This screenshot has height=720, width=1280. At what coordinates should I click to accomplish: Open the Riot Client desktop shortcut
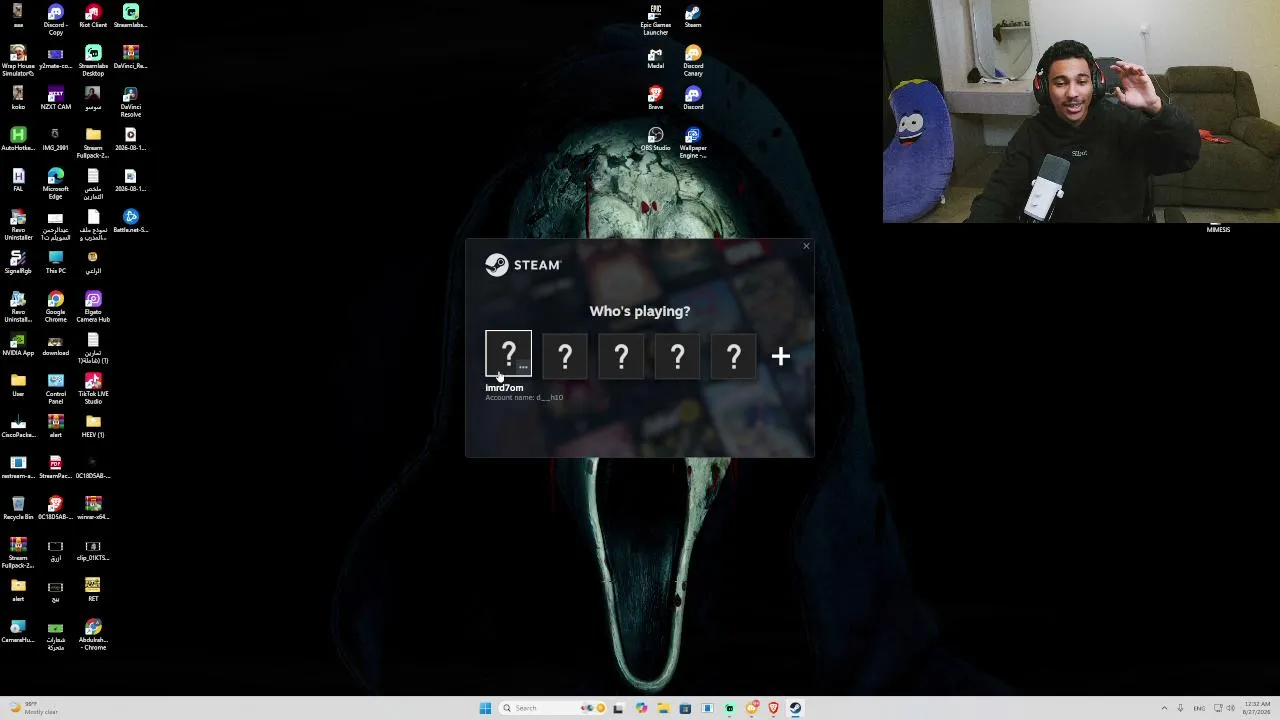click(93, 17)
